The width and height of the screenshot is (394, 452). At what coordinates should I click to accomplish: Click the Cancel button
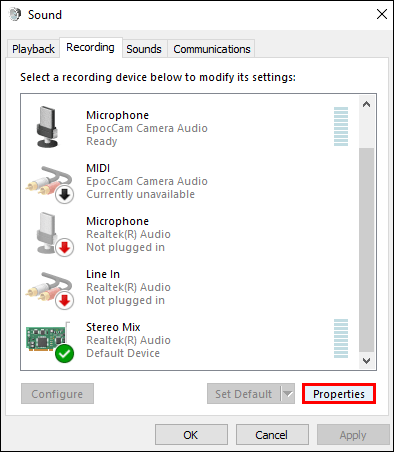tap(272, 435)
